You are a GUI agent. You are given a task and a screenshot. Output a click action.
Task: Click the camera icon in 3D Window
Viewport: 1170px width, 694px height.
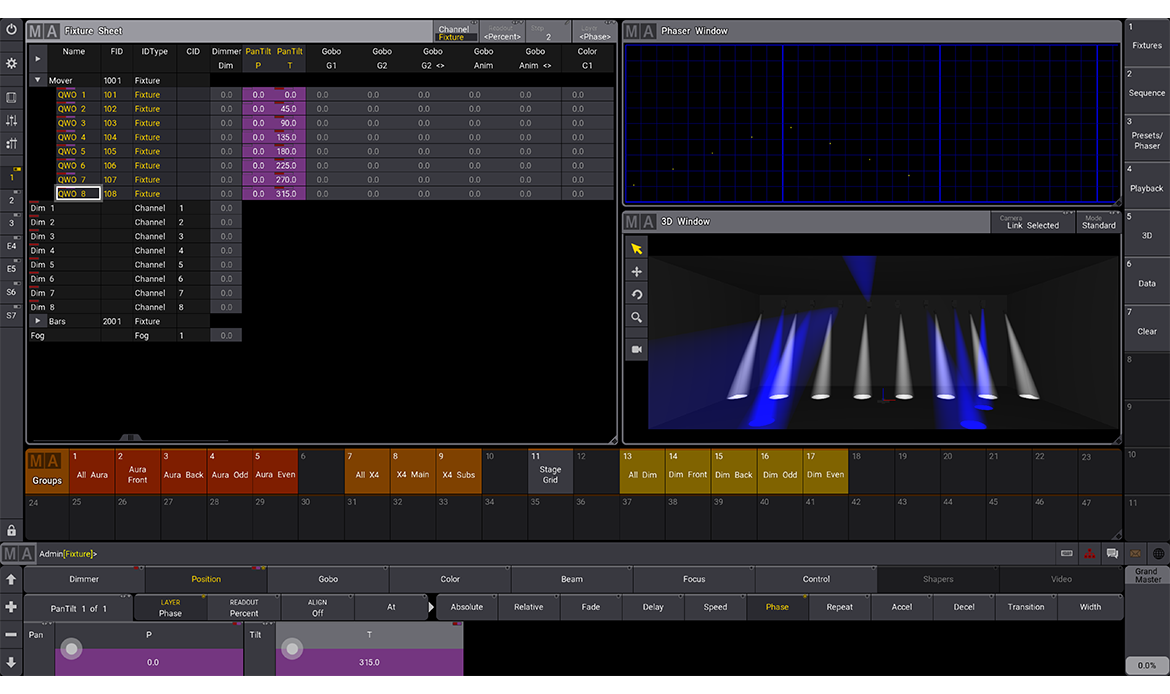636,349
